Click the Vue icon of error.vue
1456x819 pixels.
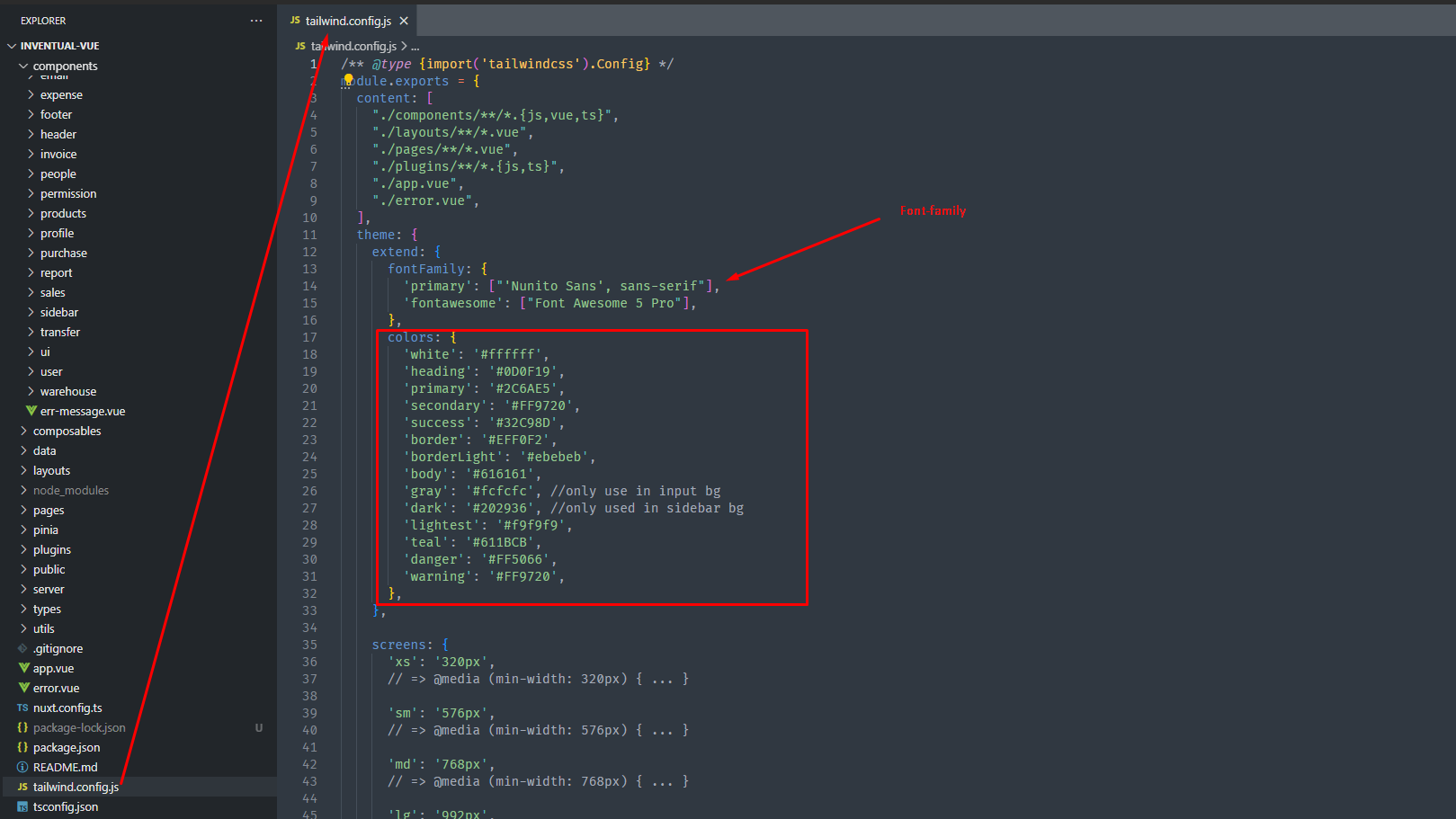click(x=23, y=688)
